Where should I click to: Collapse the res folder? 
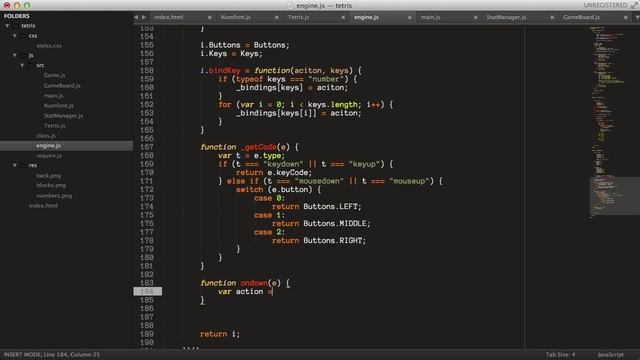pos(15,165)
